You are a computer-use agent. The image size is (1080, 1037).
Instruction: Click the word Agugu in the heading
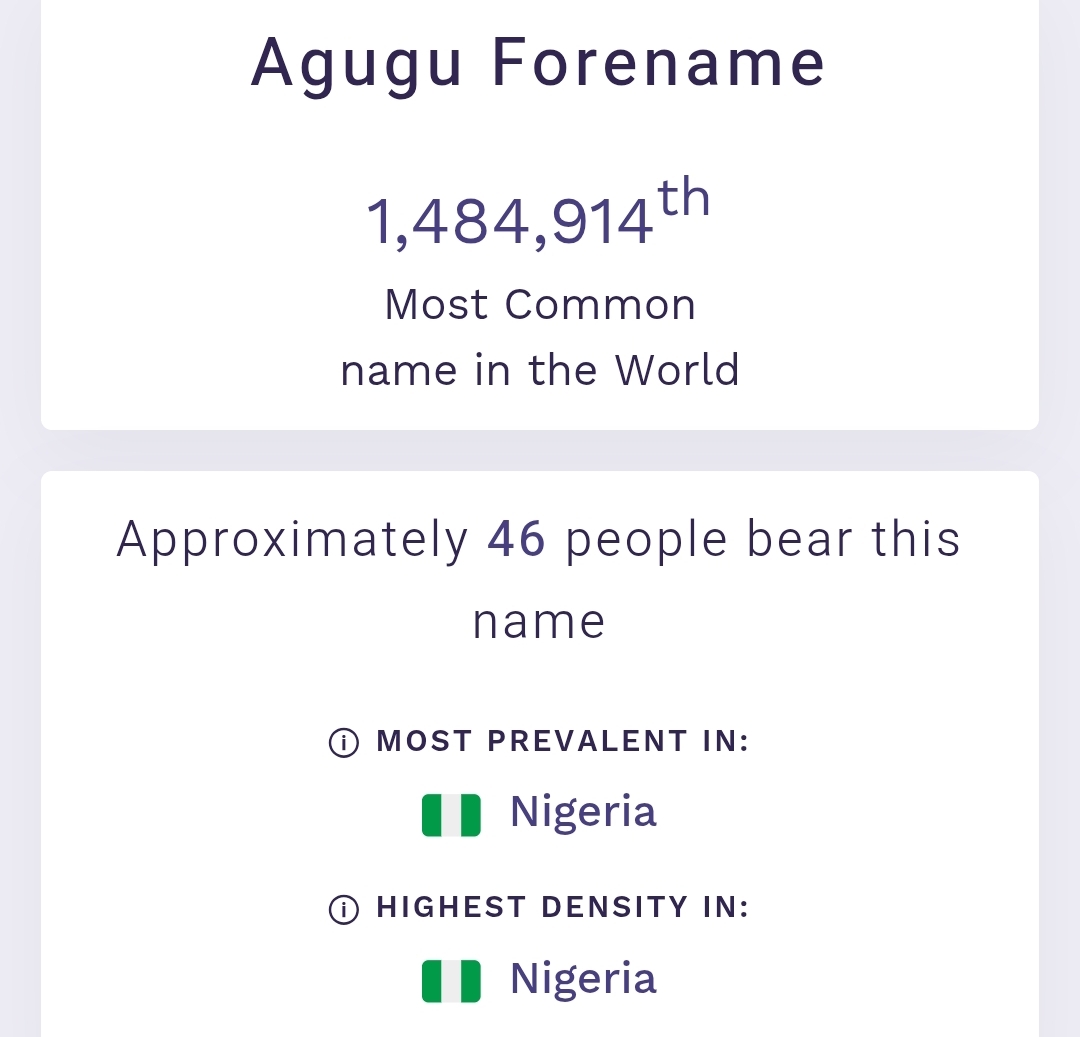357,64
